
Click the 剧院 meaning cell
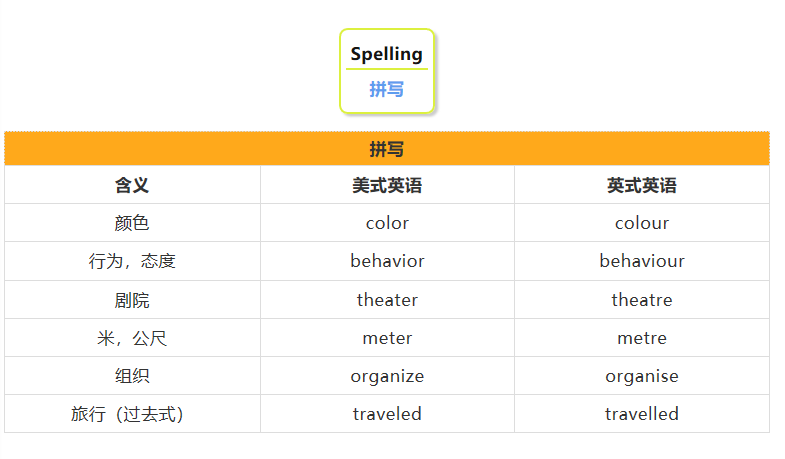tap(132, 300)
